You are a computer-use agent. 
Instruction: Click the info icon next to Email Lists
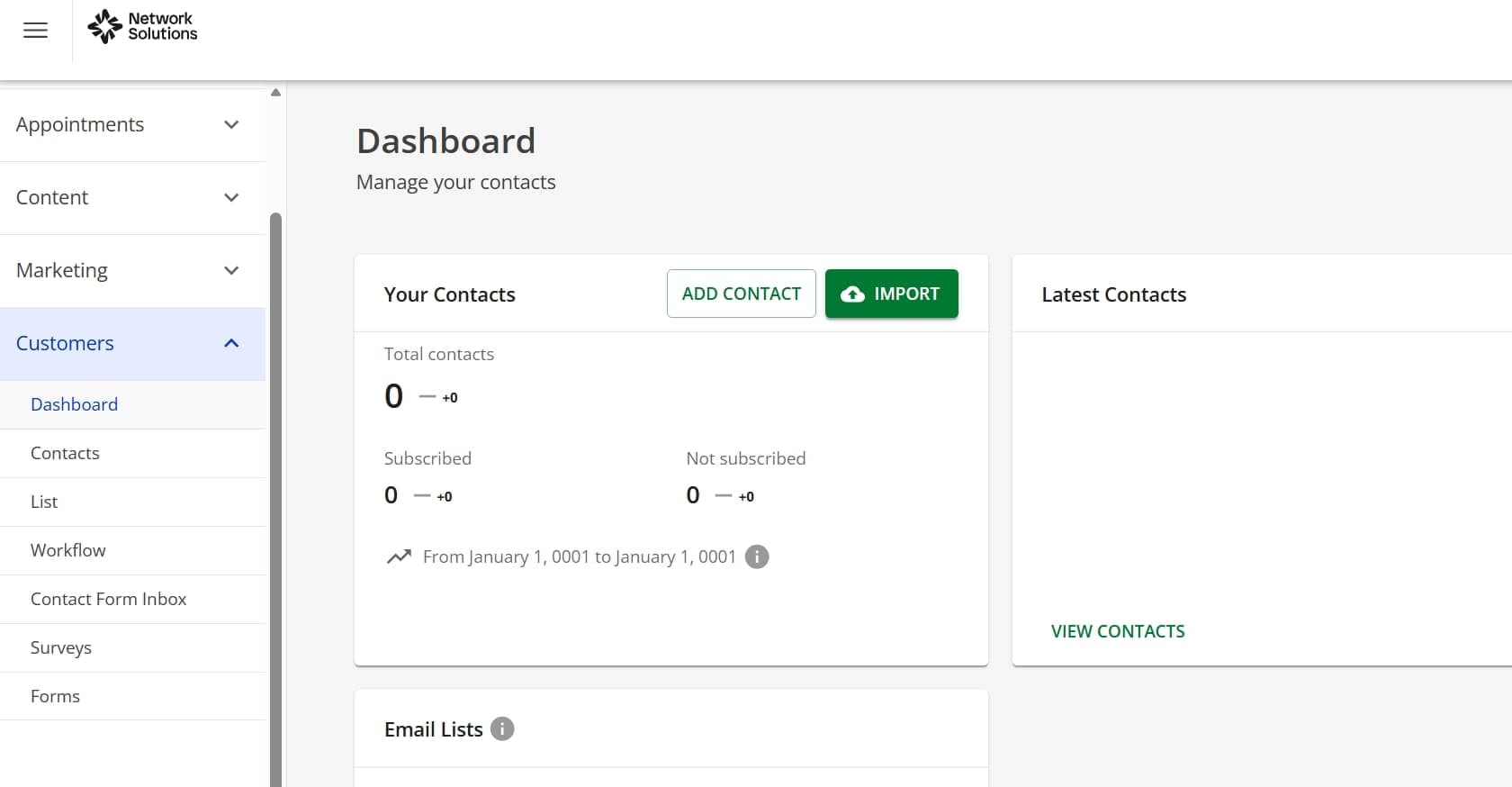(x=502, y=728)
